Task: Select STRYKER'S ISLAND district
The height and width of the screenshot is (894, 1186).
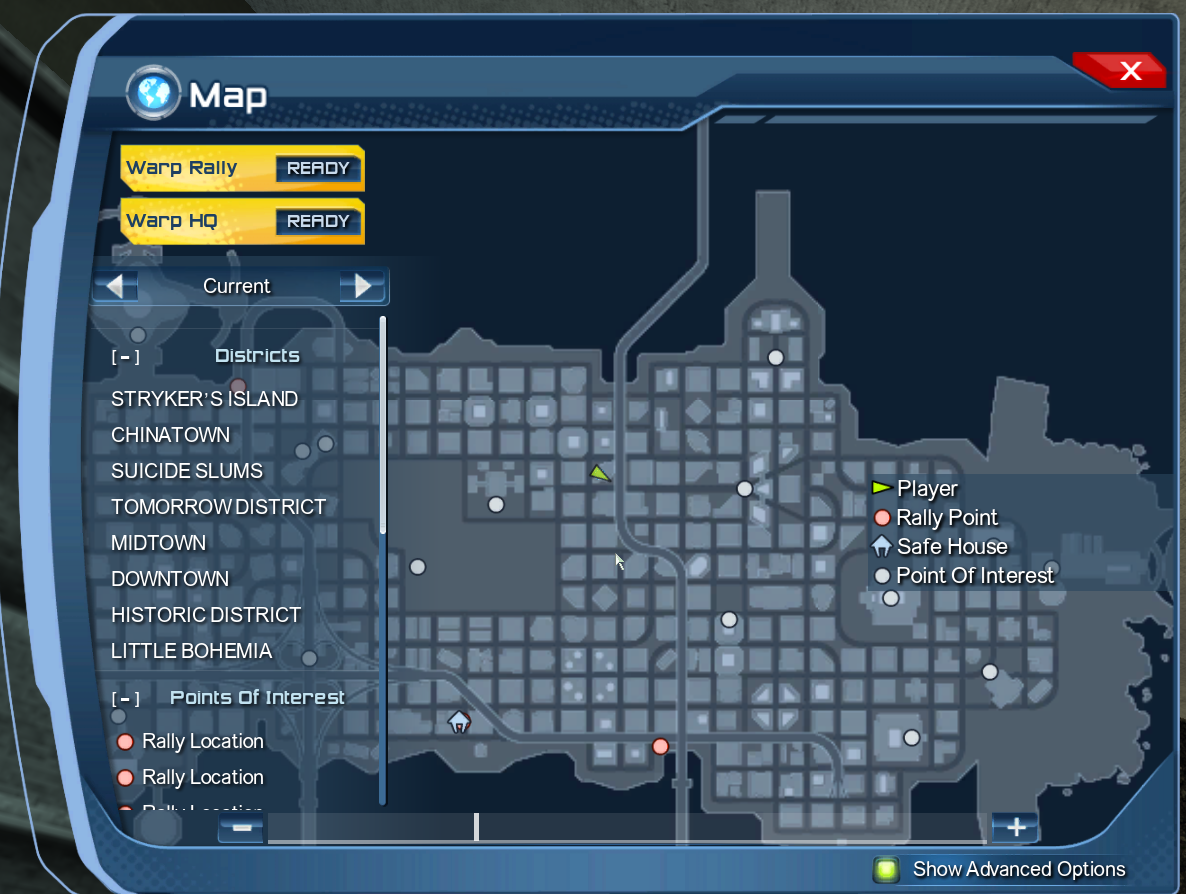Action: 204,399
